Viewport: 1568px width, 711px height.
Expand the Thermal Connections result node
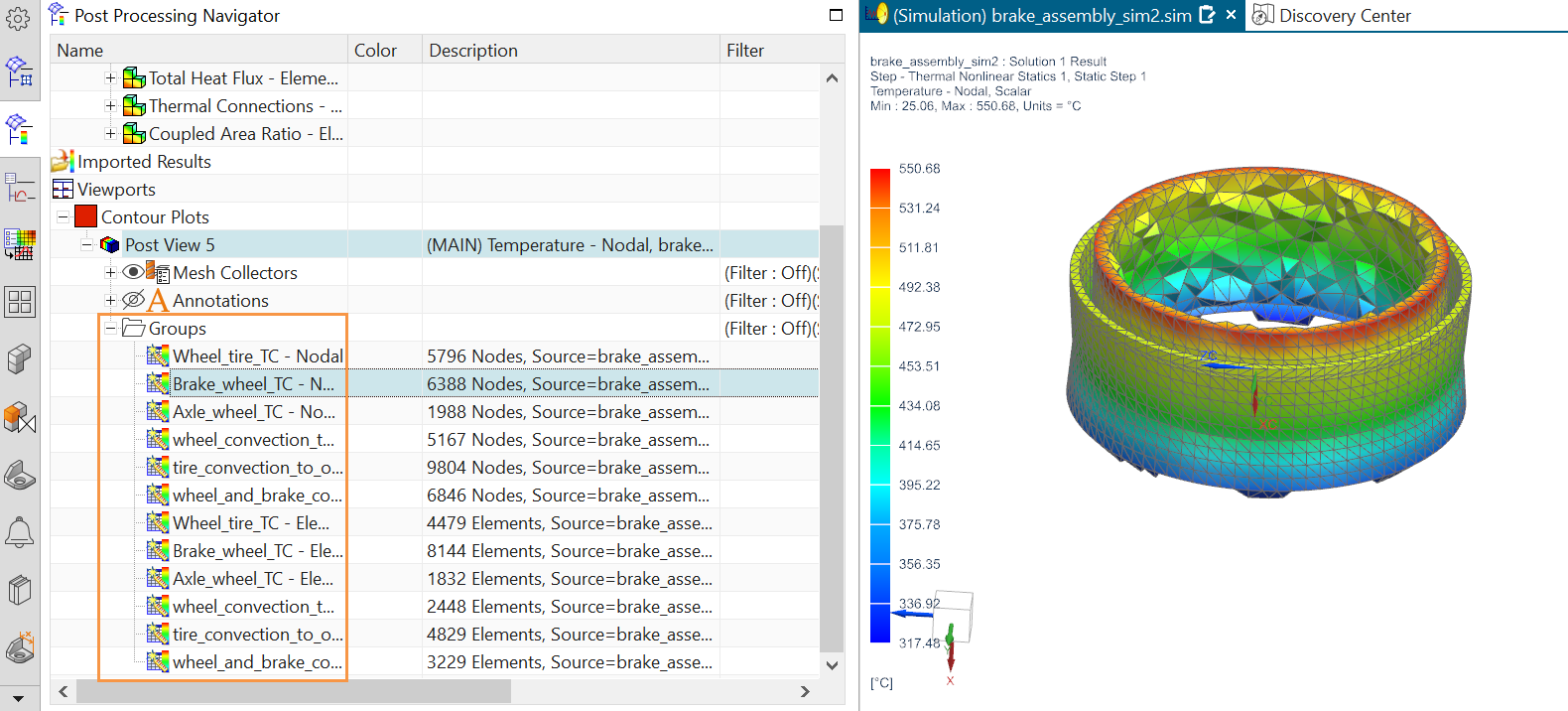[x=111, y=106]
